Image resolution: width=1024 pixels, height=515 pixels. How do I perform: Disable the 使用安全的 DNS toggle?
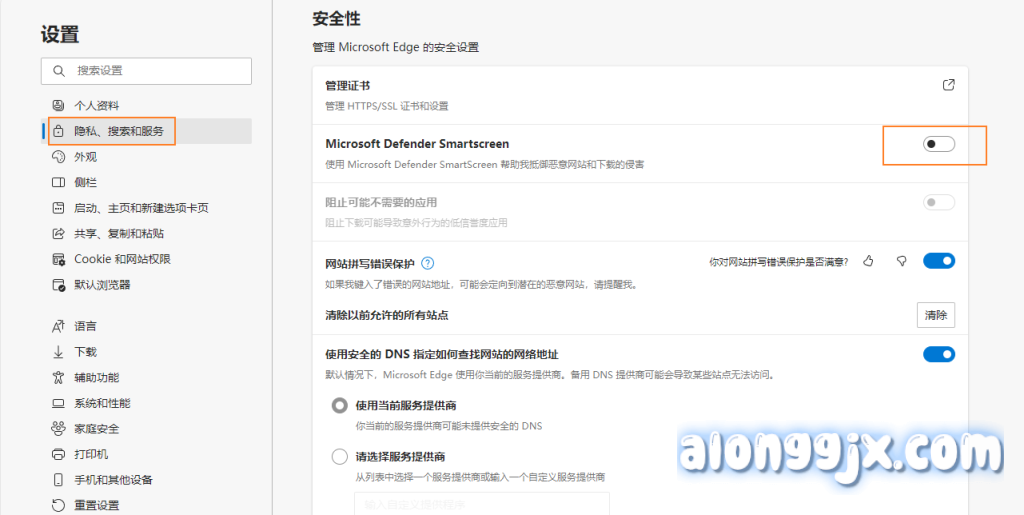coord(938,354)
